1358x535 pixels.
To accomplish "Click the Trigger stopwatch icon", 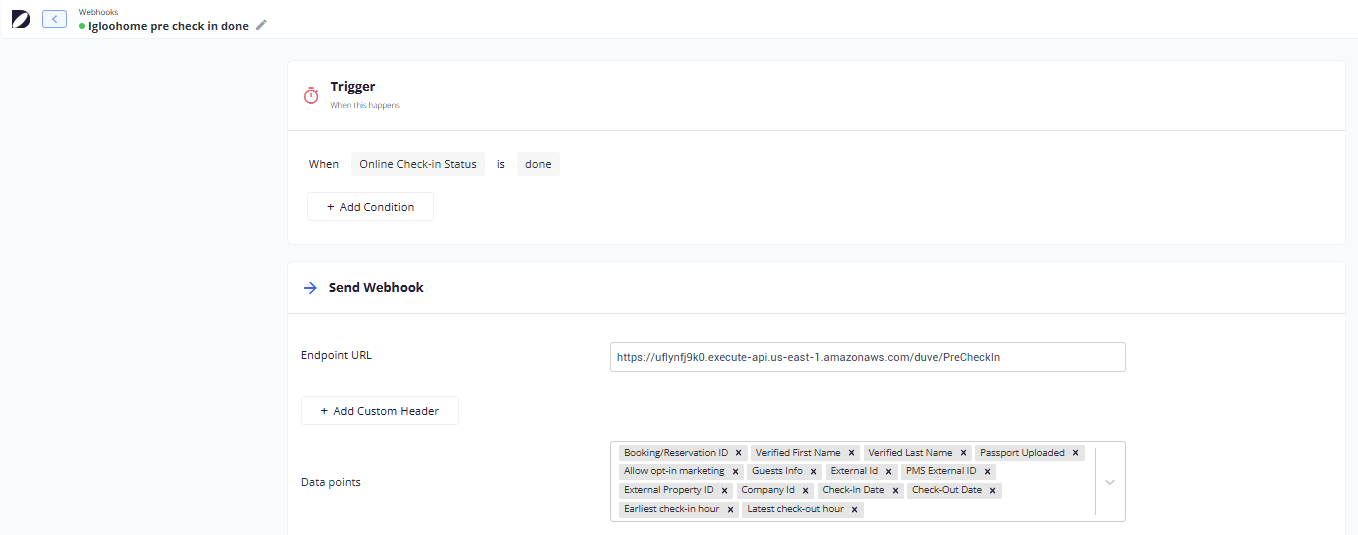I will tap(311, 95).
